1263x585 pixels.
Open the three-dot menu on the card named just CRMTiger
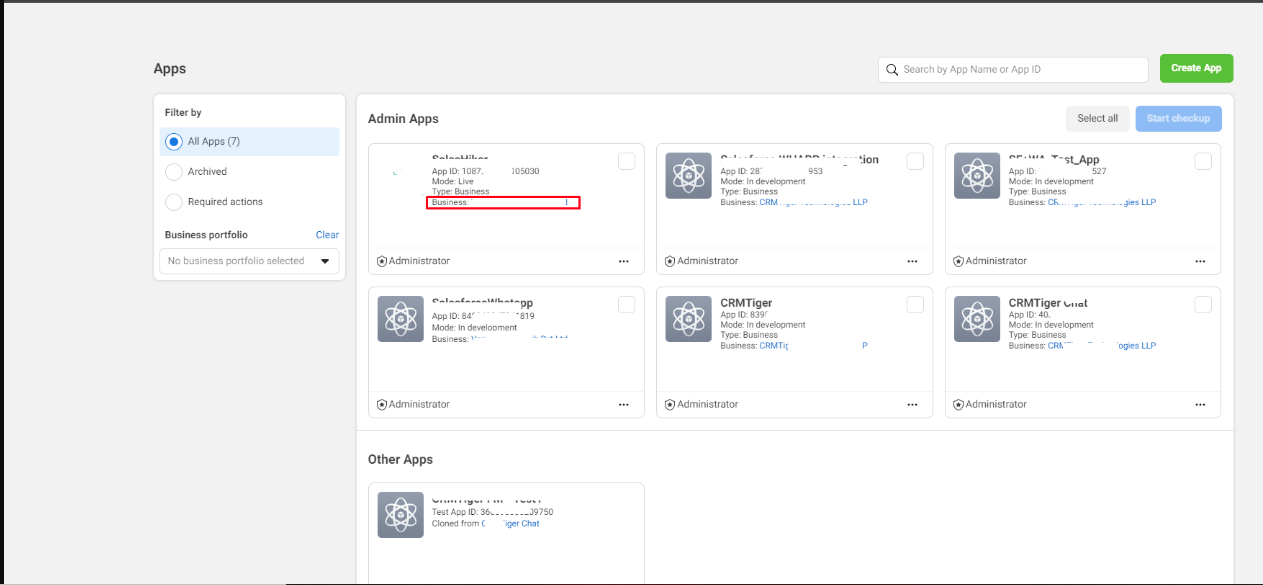coord(912,405)
